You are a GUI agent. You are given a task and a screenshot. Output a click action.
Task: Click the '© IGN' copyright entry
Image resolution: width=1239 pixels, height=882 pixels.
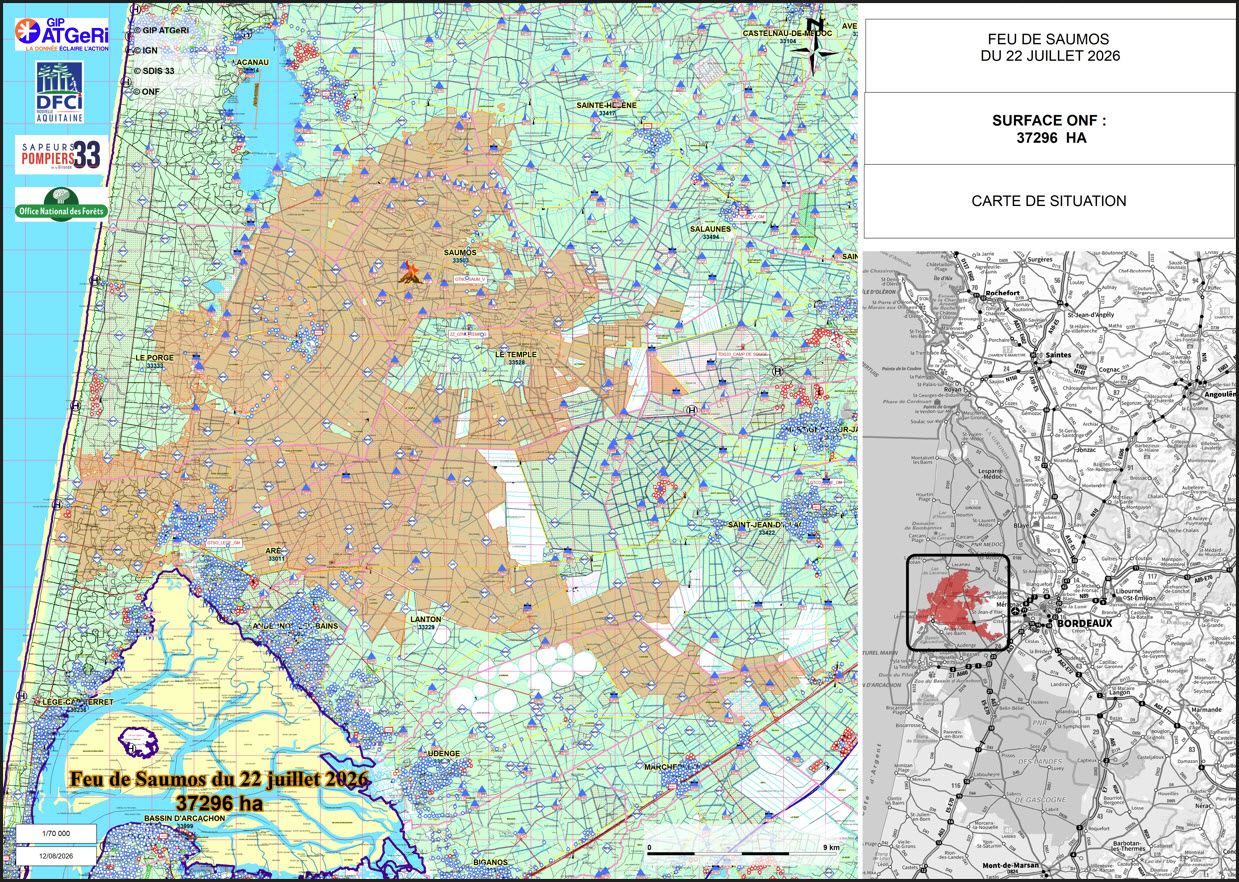click(x=146, y=50)
